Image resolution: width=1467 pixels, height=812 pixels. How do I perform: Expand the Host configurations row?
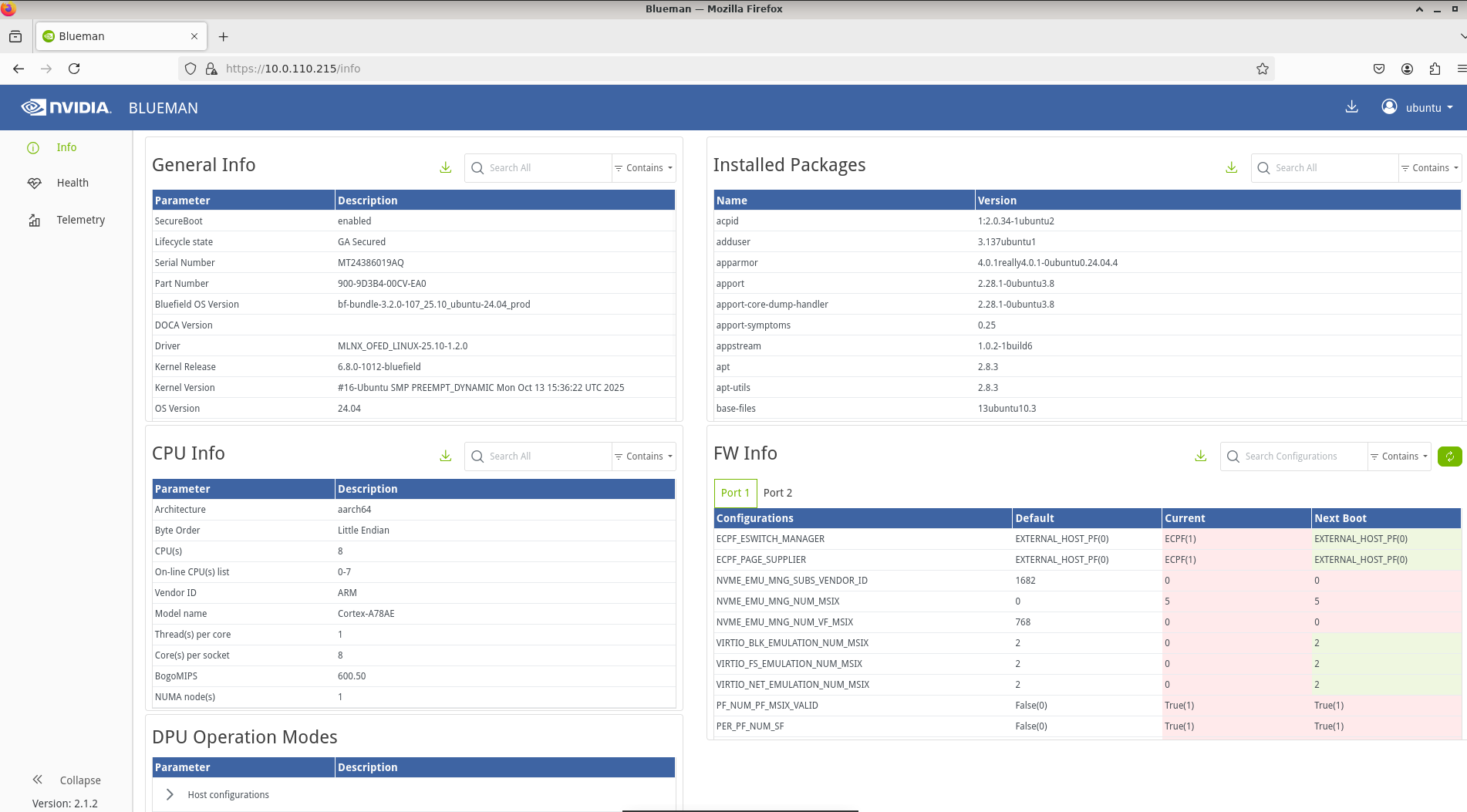[x=170, y=794]
